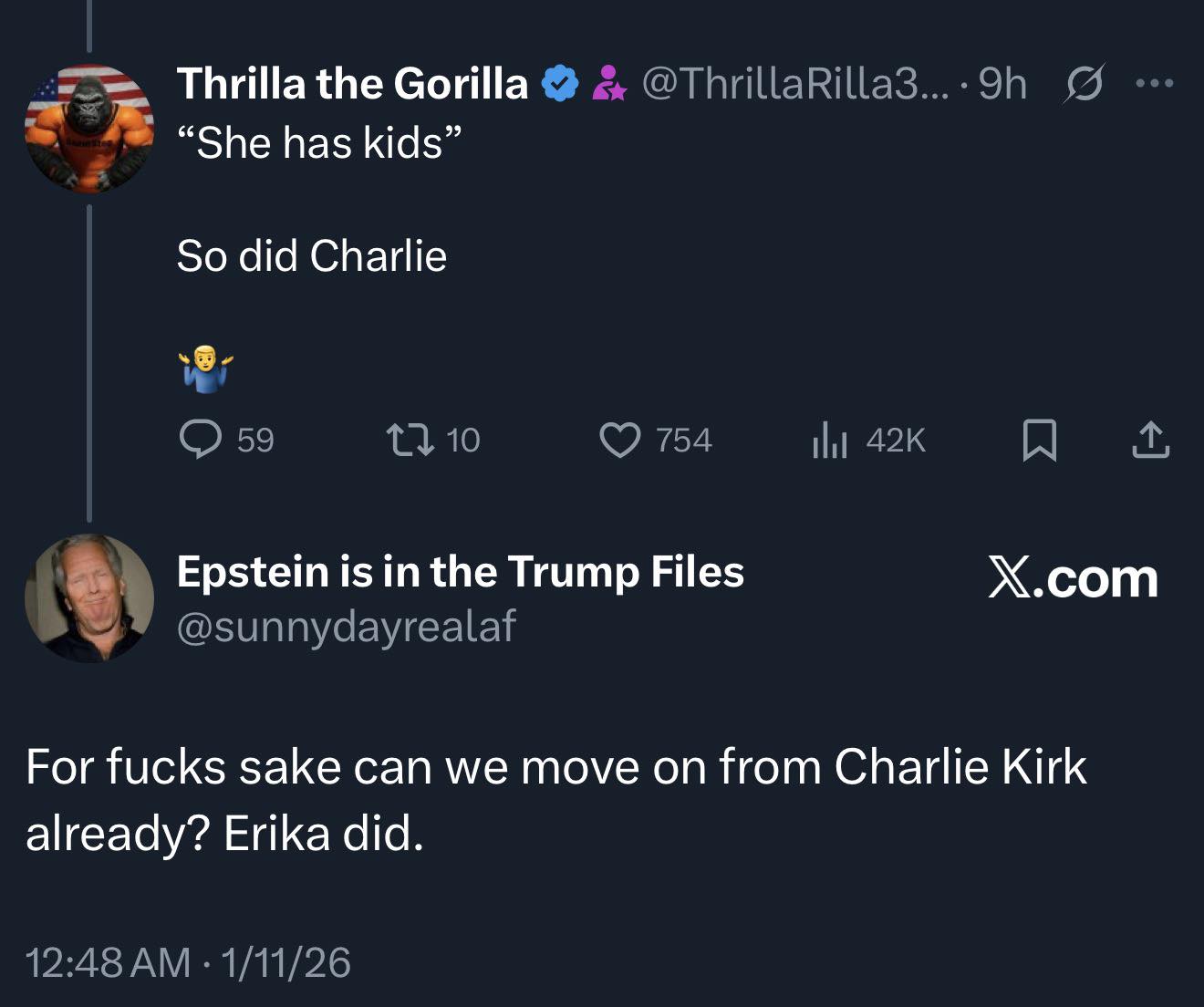Image resolution: width=1204 pixels, height=1007 pixels.
Task: Click the shrugging man emoji
Action: click(x=206, y=369)
